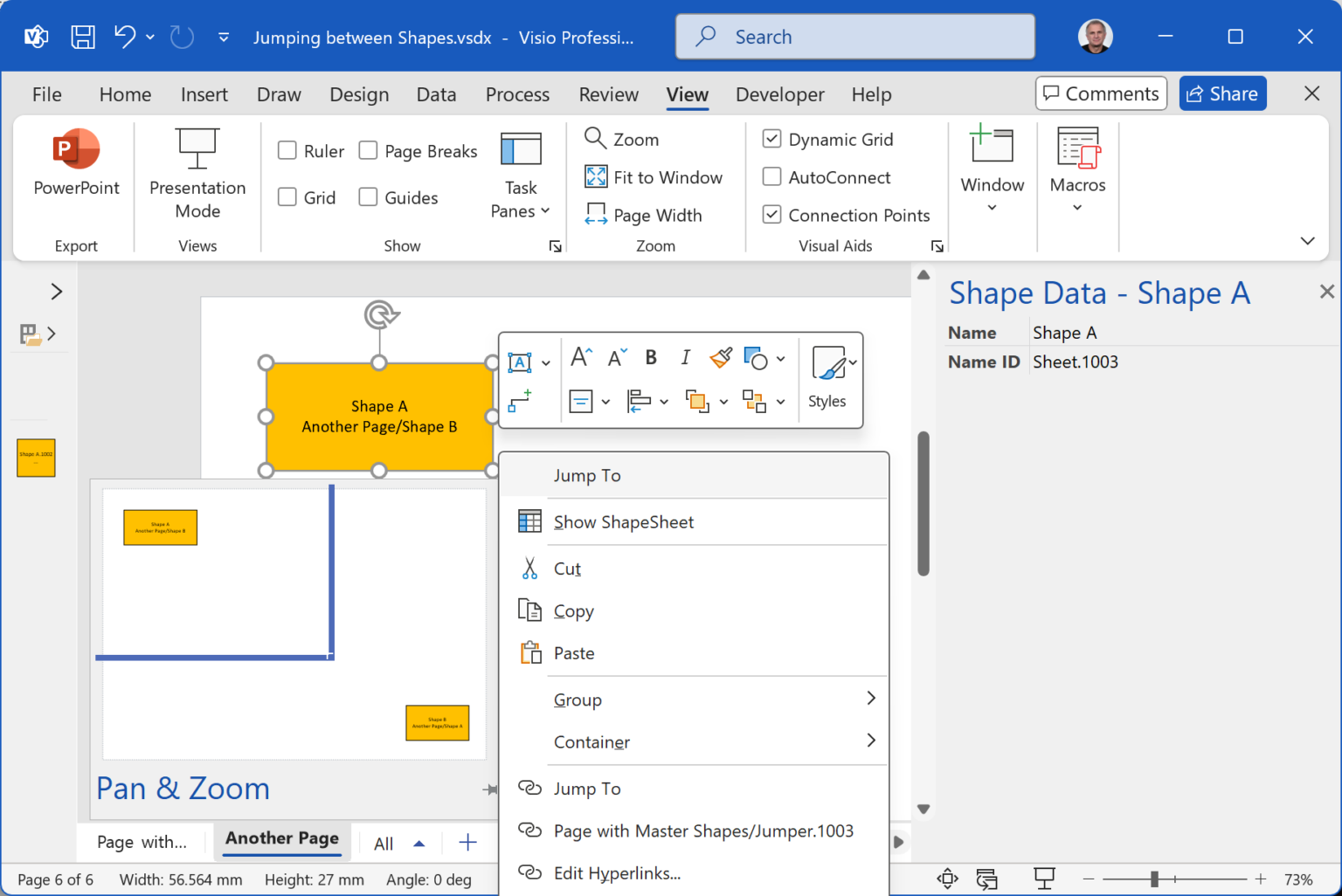The image size is (1342, 896).
Task: Switch to the Developer ribbon tab
Action: click(779, 94)
